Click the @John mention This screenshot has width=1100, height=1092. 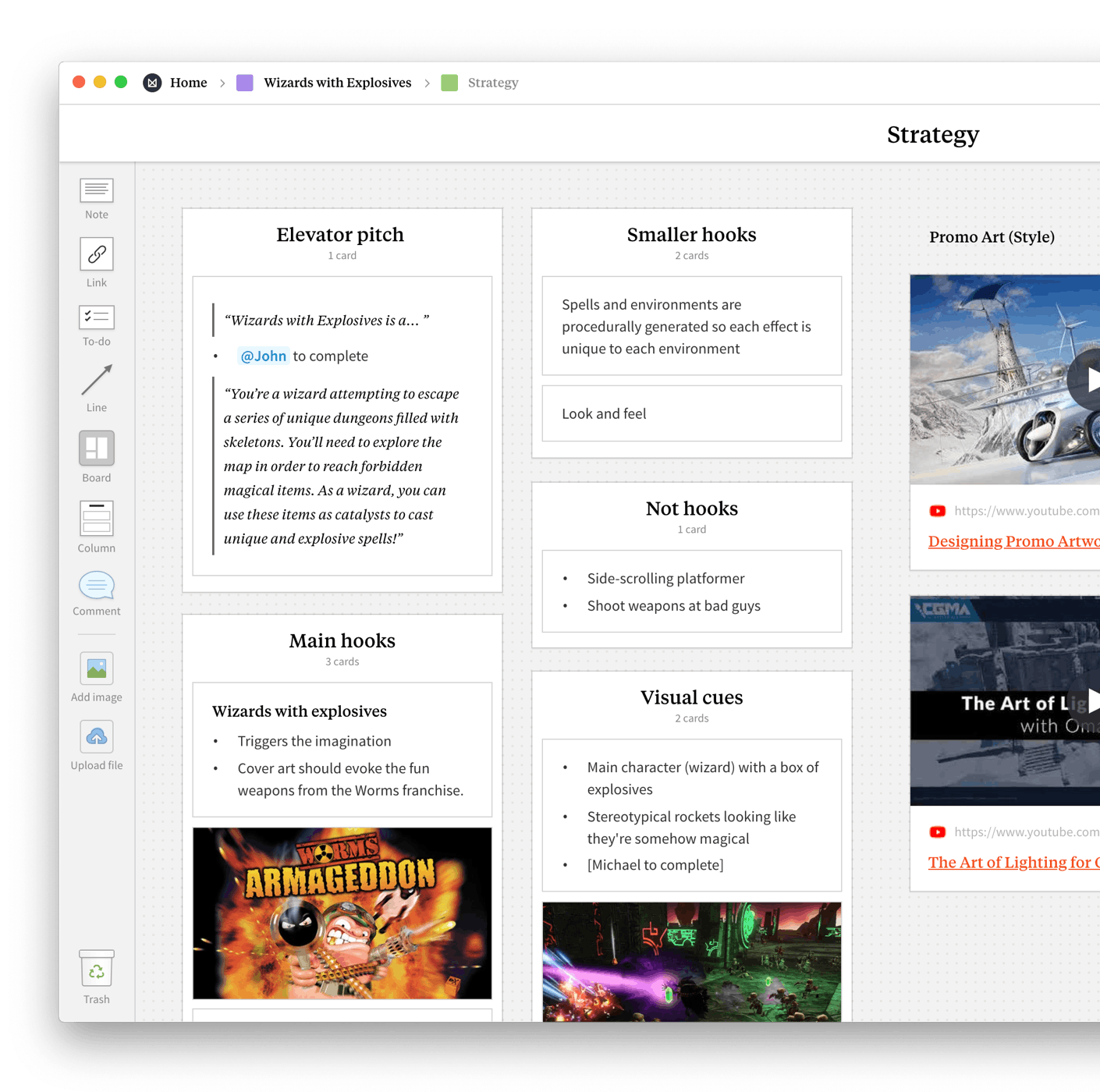(264, 356)
